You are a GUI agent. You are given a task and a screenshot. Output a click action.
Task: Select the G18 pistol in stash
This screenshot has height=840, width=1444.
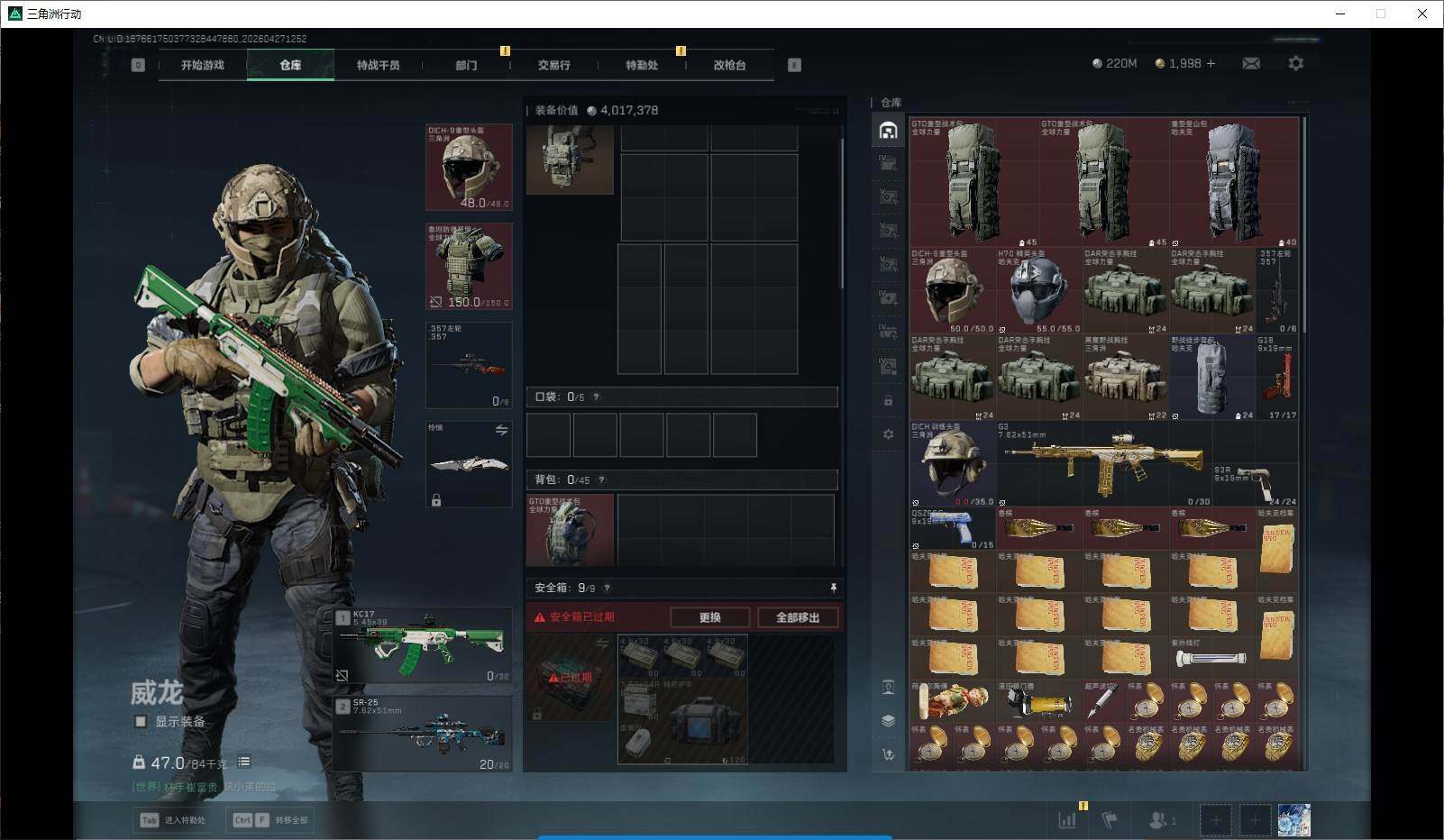tap(1277, 378)
